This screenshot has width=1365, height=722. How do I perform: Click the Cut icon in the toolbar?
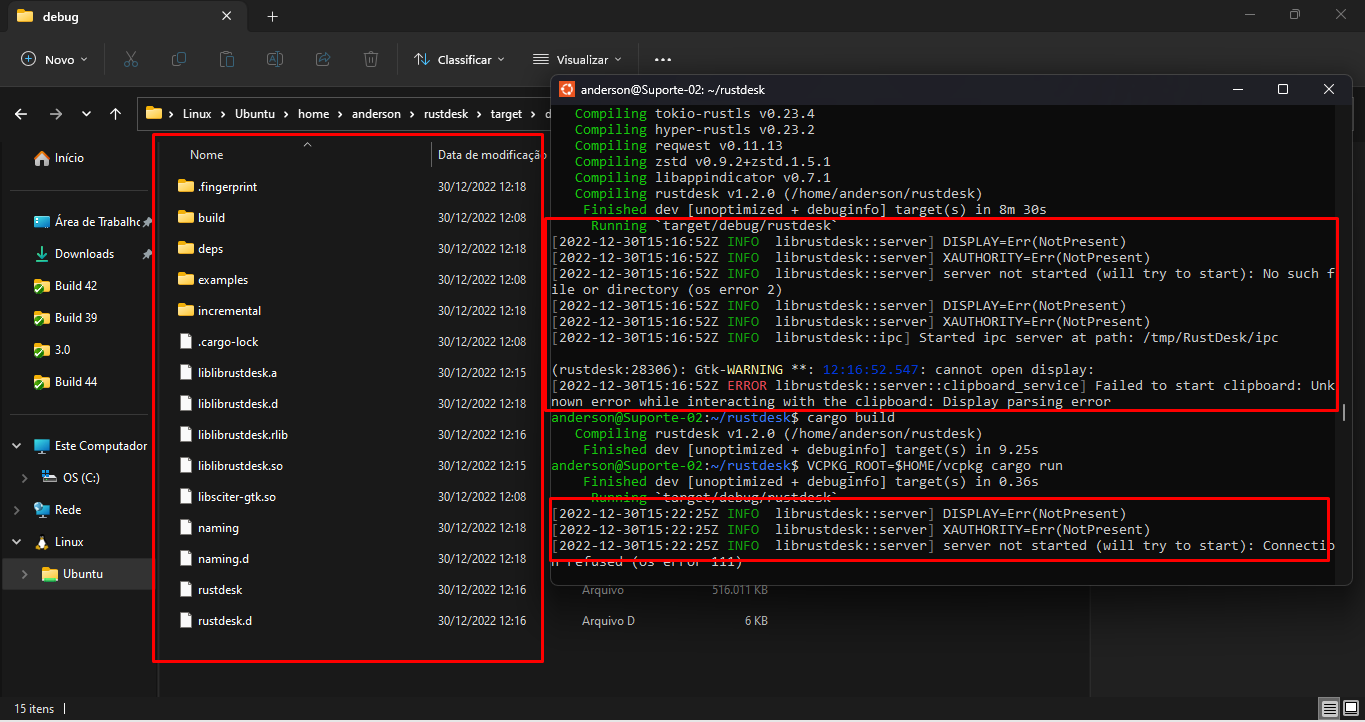pyautogui.click(x=130, y=59)
